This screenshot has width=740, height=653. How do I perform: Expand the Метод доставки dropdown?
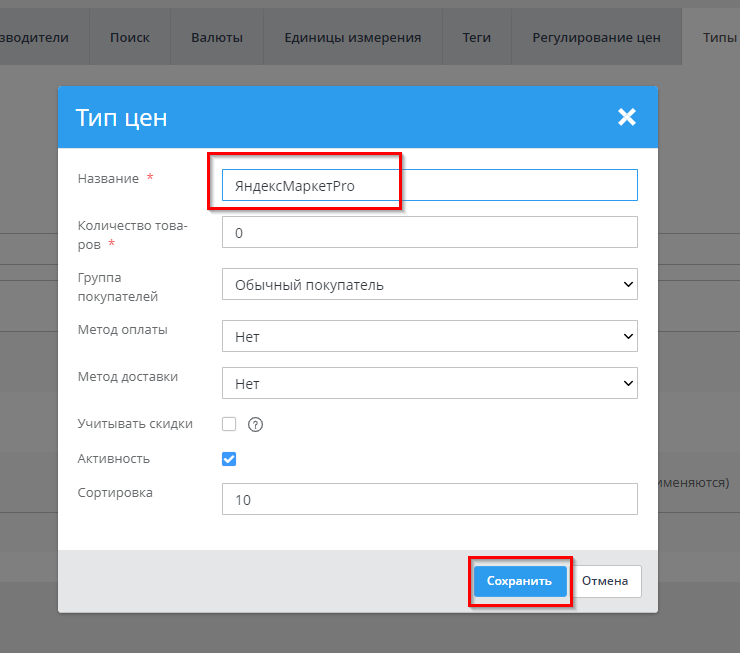coord(429,383)
